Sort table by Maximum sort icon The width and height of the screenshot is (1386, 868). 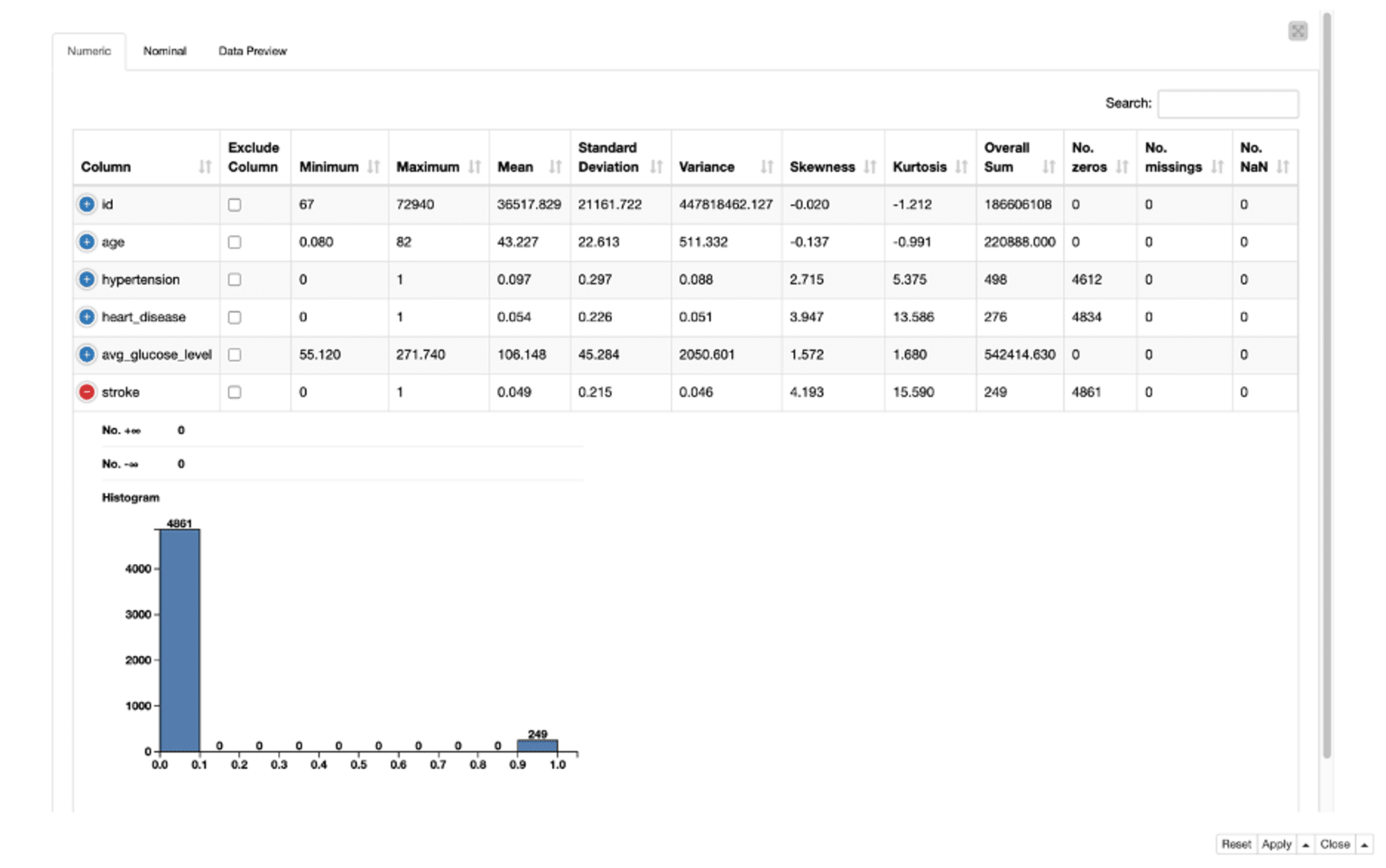475,167
